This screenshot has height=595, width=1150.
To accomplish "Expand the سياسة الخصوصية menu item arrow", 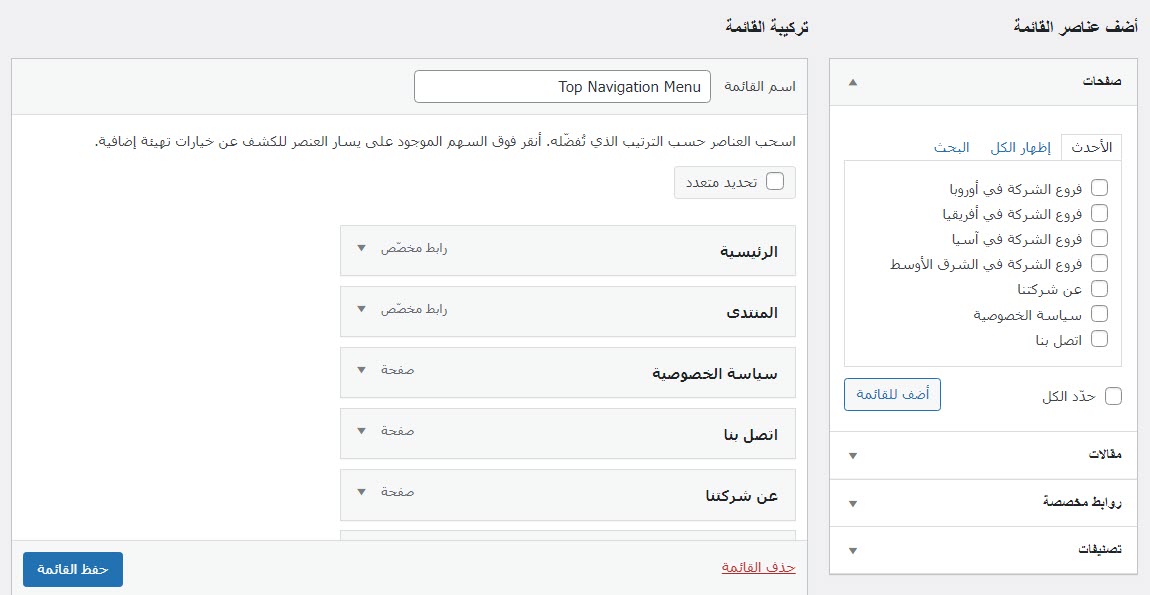I will coord(361,370).
